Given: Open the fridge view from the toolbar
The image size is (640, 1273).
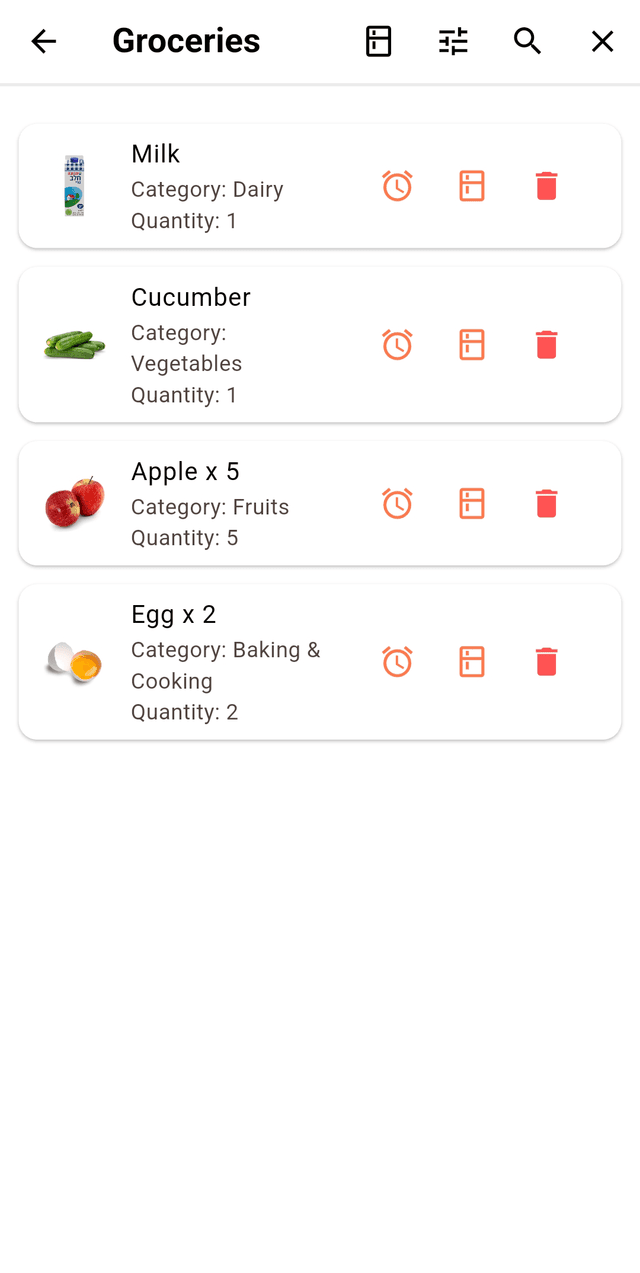Looking at the screenshot, I should point(377,41).
